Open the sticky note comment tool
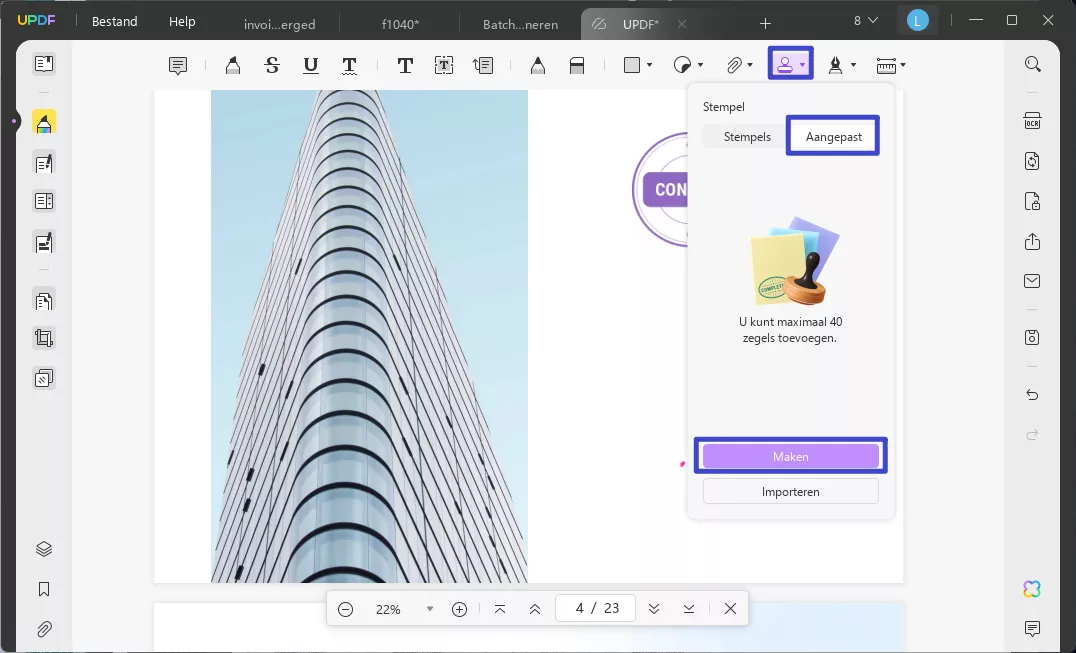The image size is (1076, 653). [177, 65]
